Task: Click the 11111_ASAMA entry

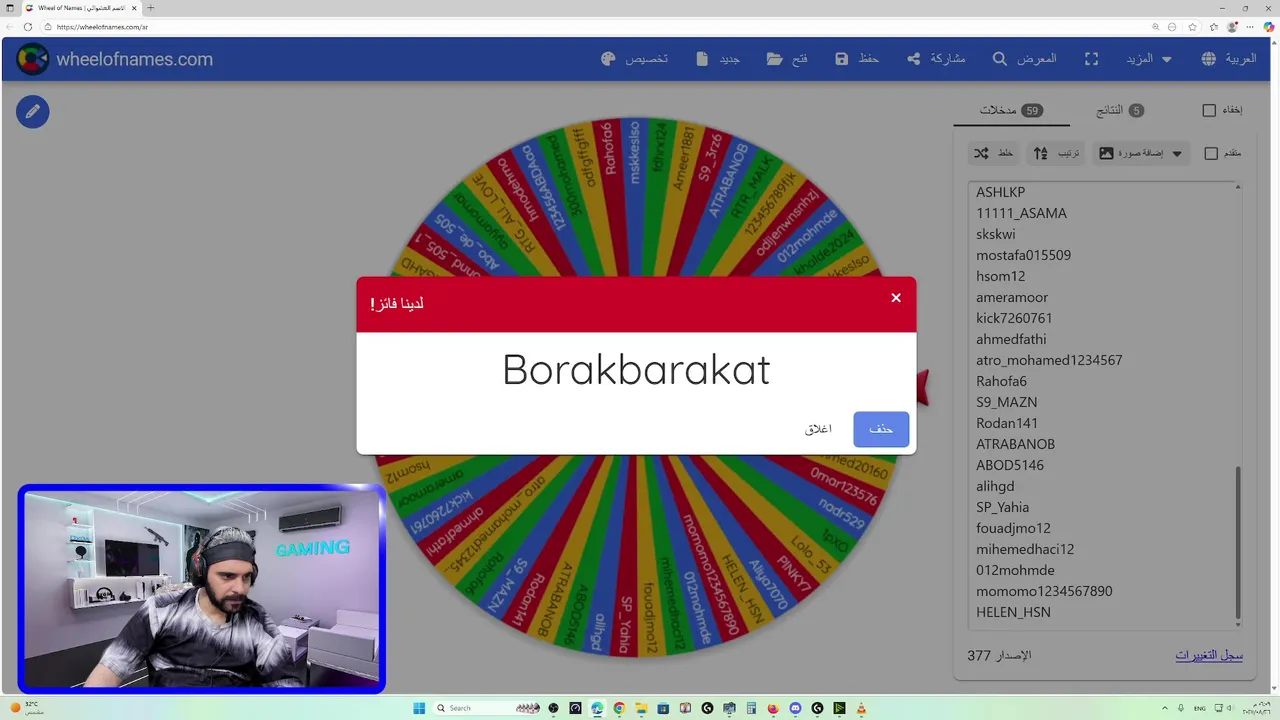Action: (1021, 213)
